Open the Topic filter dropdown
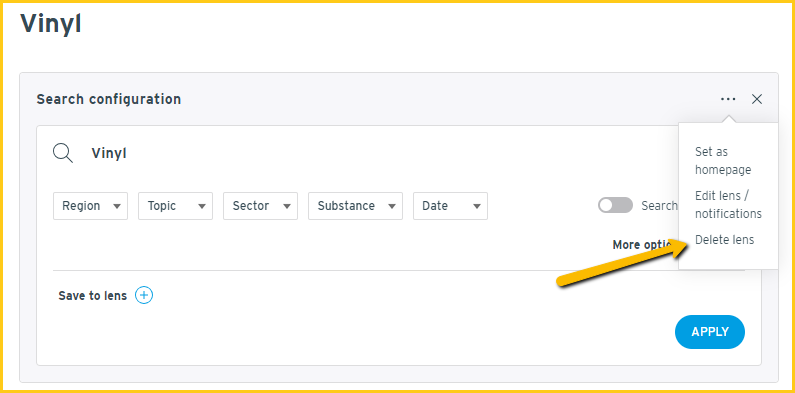This screenshot has width=795, height=393. [175, 206]
